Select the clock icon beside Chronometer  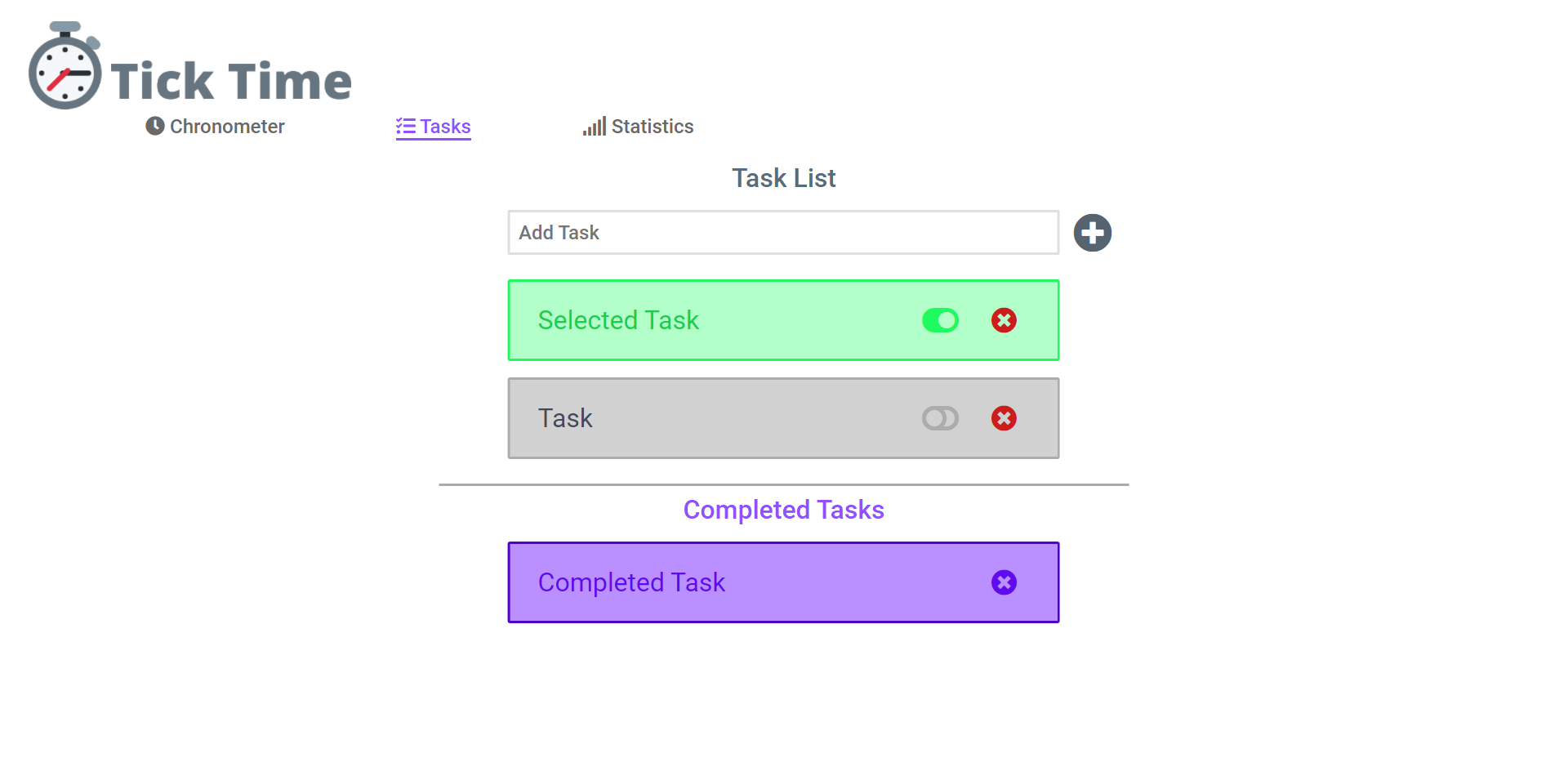click(x=154, y=126)
